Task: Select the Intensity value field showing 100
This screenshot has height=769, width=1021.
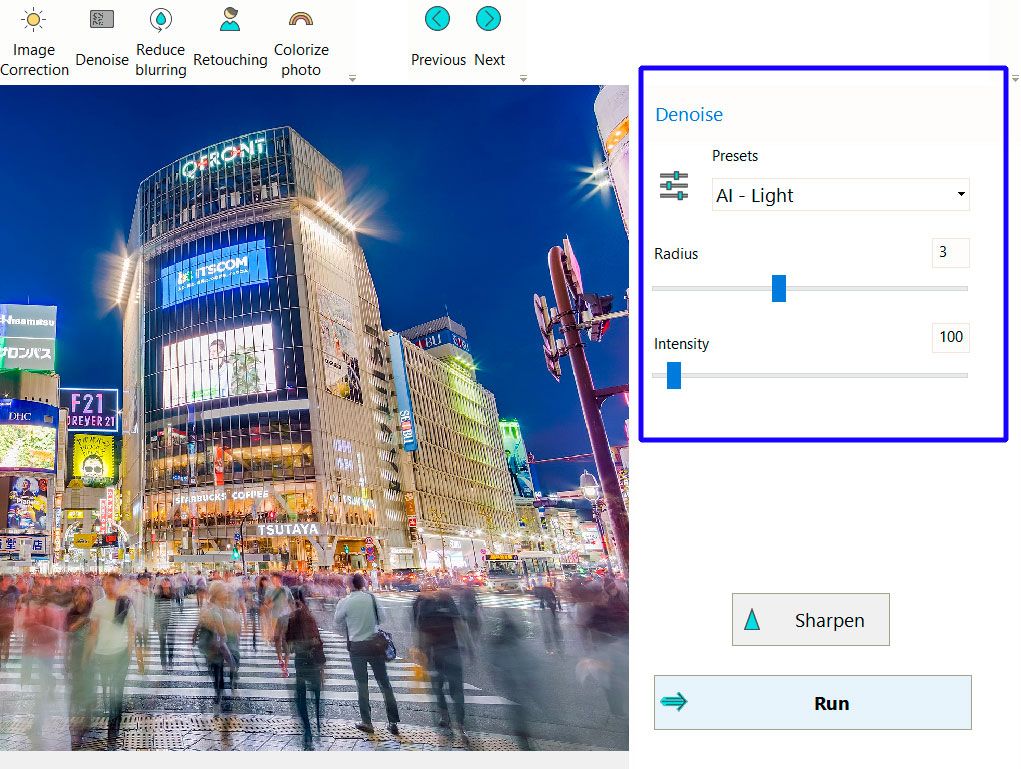Action: 950,337
